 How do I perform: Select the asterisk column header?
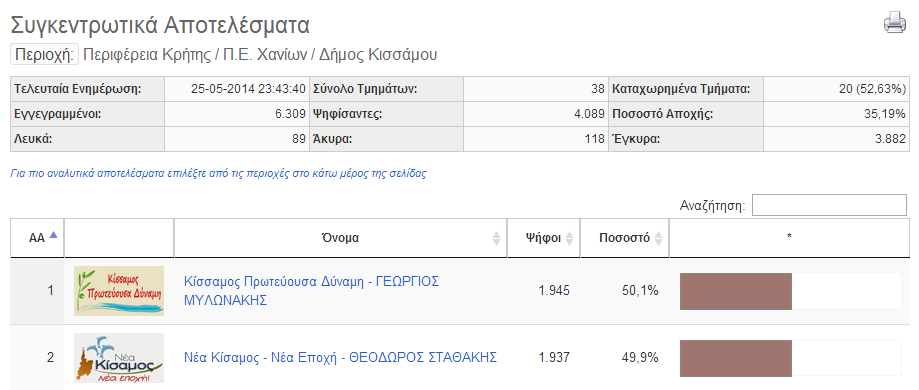[x=789, y=238]
